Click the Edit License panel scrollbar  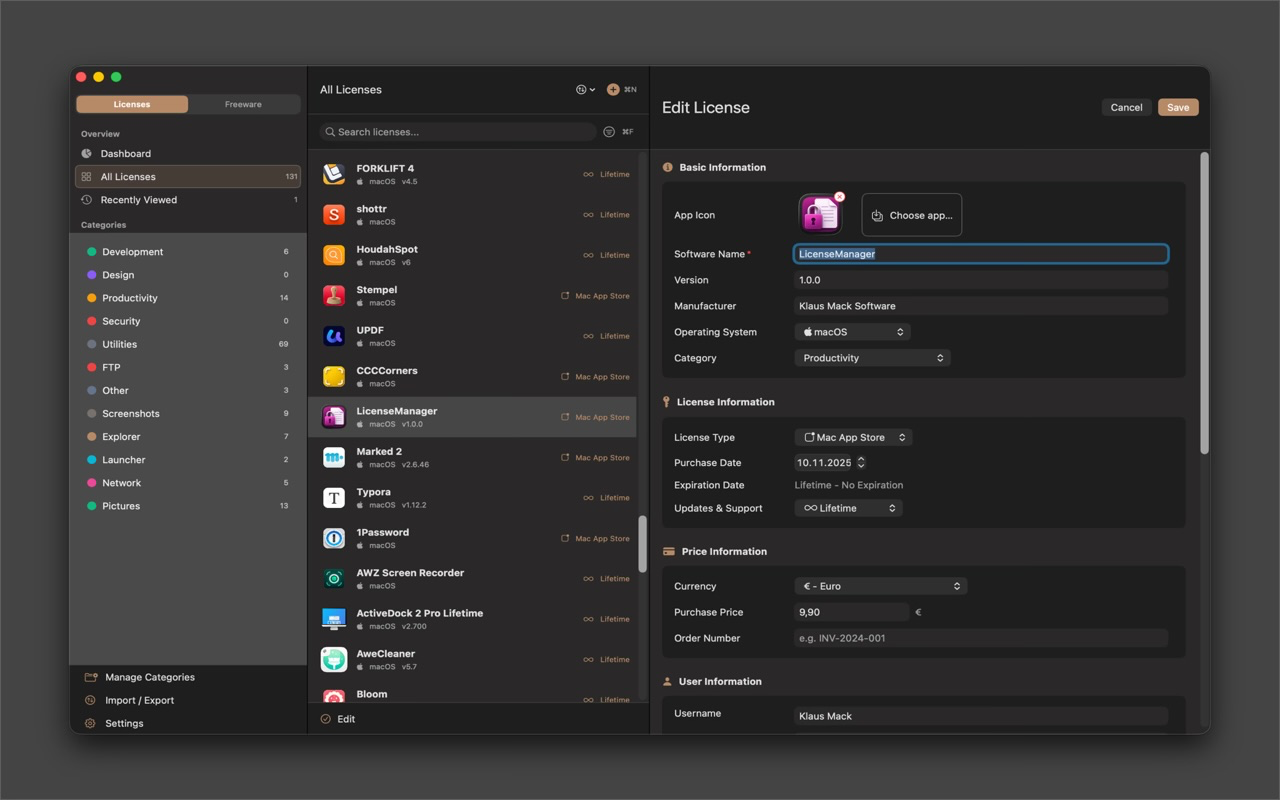tap(1204, 303)
